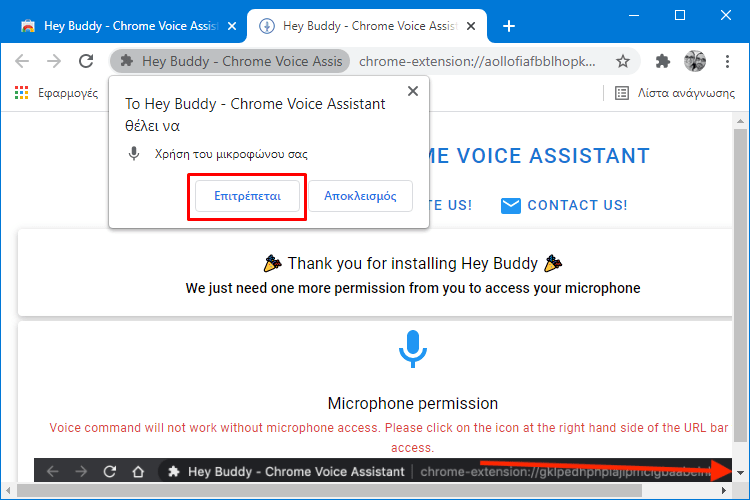Image resolution: width=750 pixels, height=500 pixels.
Task: Click the CONTACT US! link
Action: pos(577,205)
